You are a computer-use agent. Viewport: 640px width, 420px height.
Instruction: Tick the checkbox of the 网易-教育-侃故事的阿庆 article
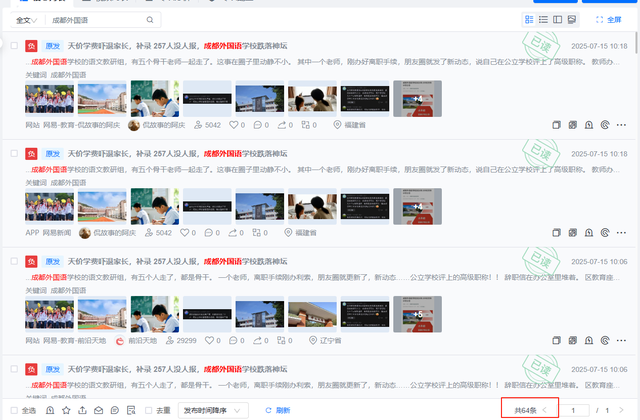click(x=14, y=45)
